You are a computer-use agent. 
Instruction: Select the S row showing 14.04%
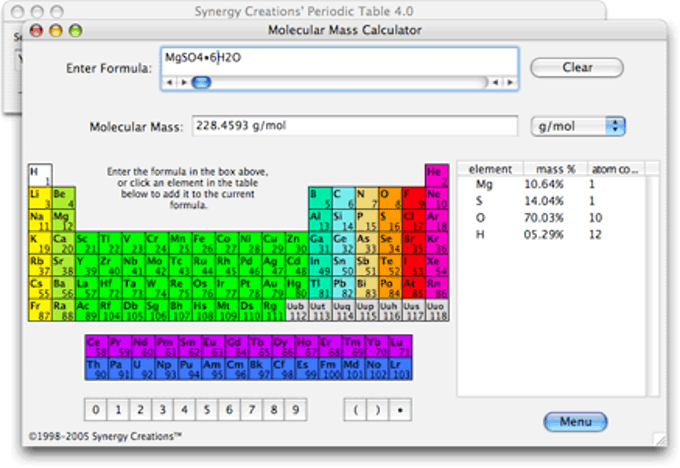coord(552,201)
